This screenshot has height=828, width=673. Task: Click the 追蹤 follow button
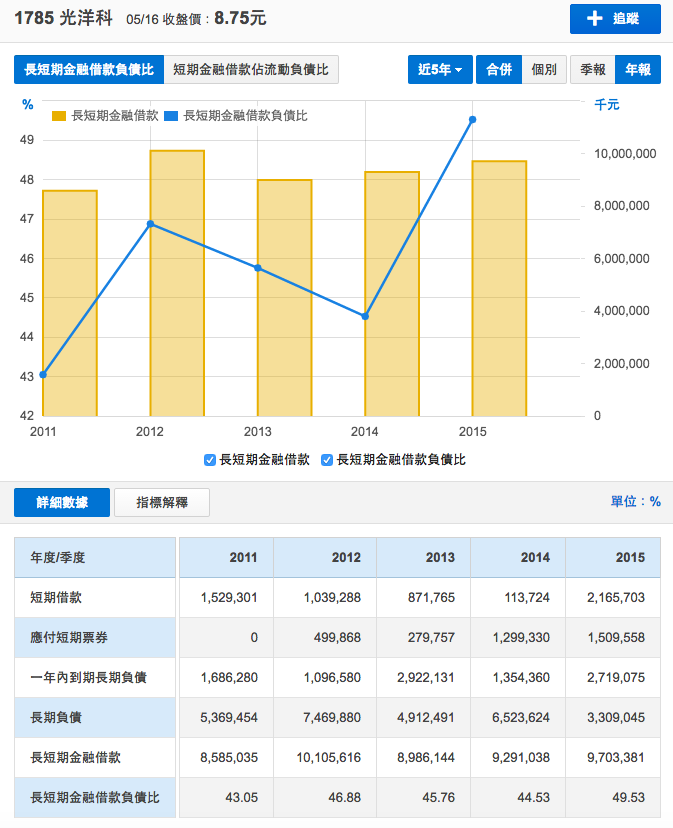click(615, 19)
